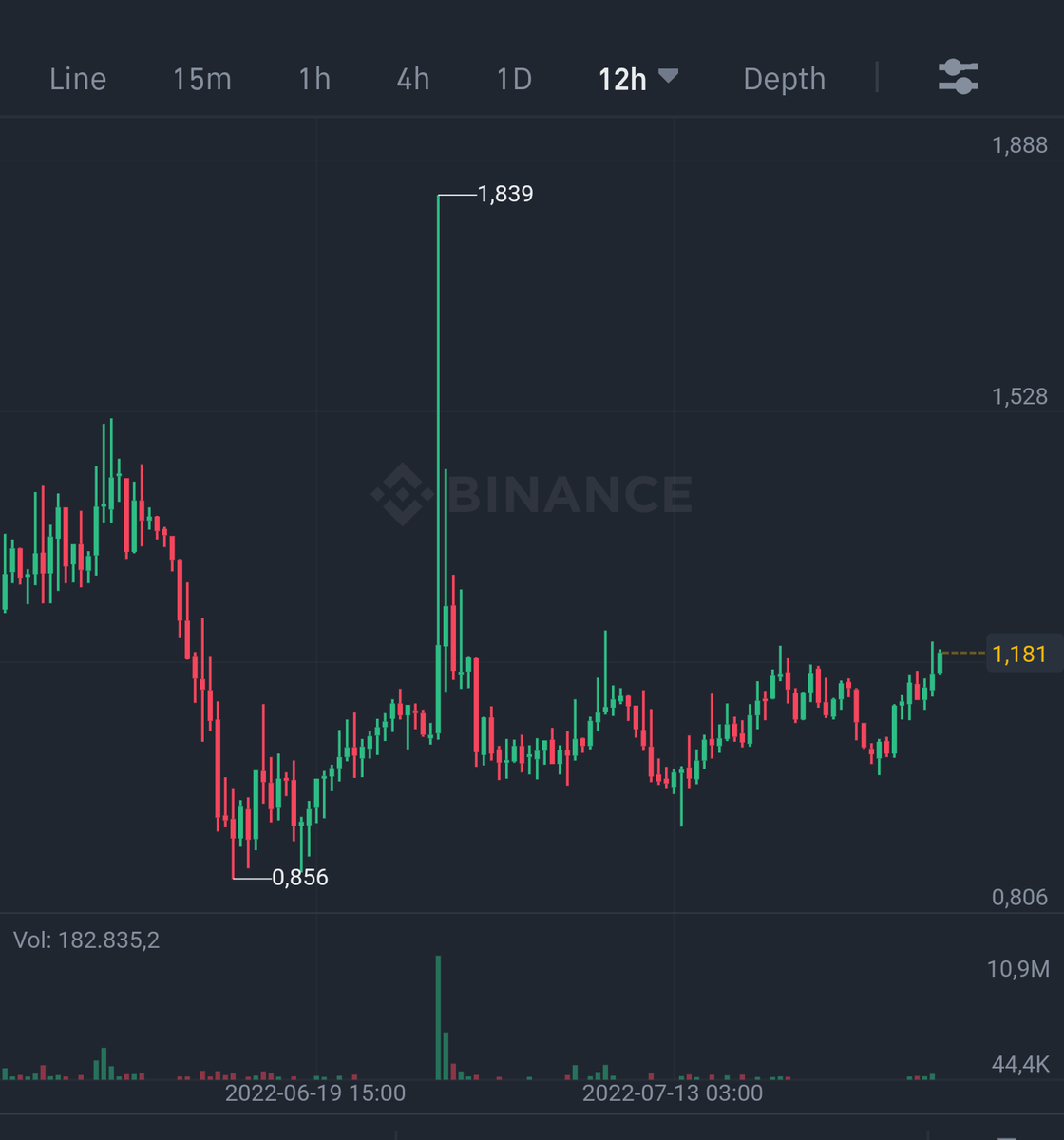Click the 2022-07-13 03:00 date label

coord(673,1093)
